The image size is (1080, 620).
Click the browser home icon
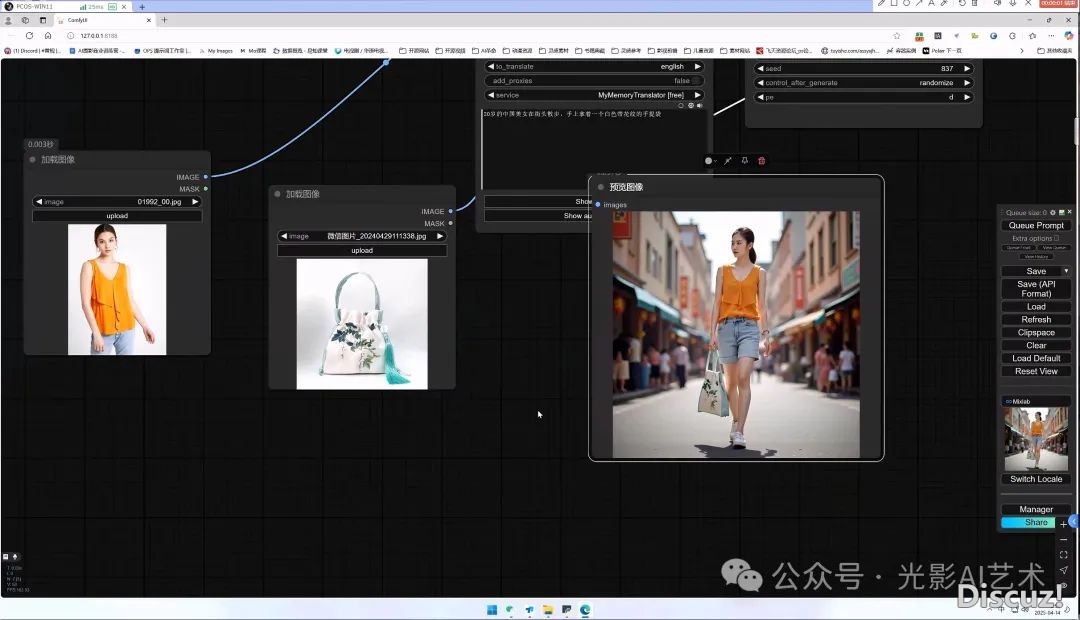pos(48,35)
